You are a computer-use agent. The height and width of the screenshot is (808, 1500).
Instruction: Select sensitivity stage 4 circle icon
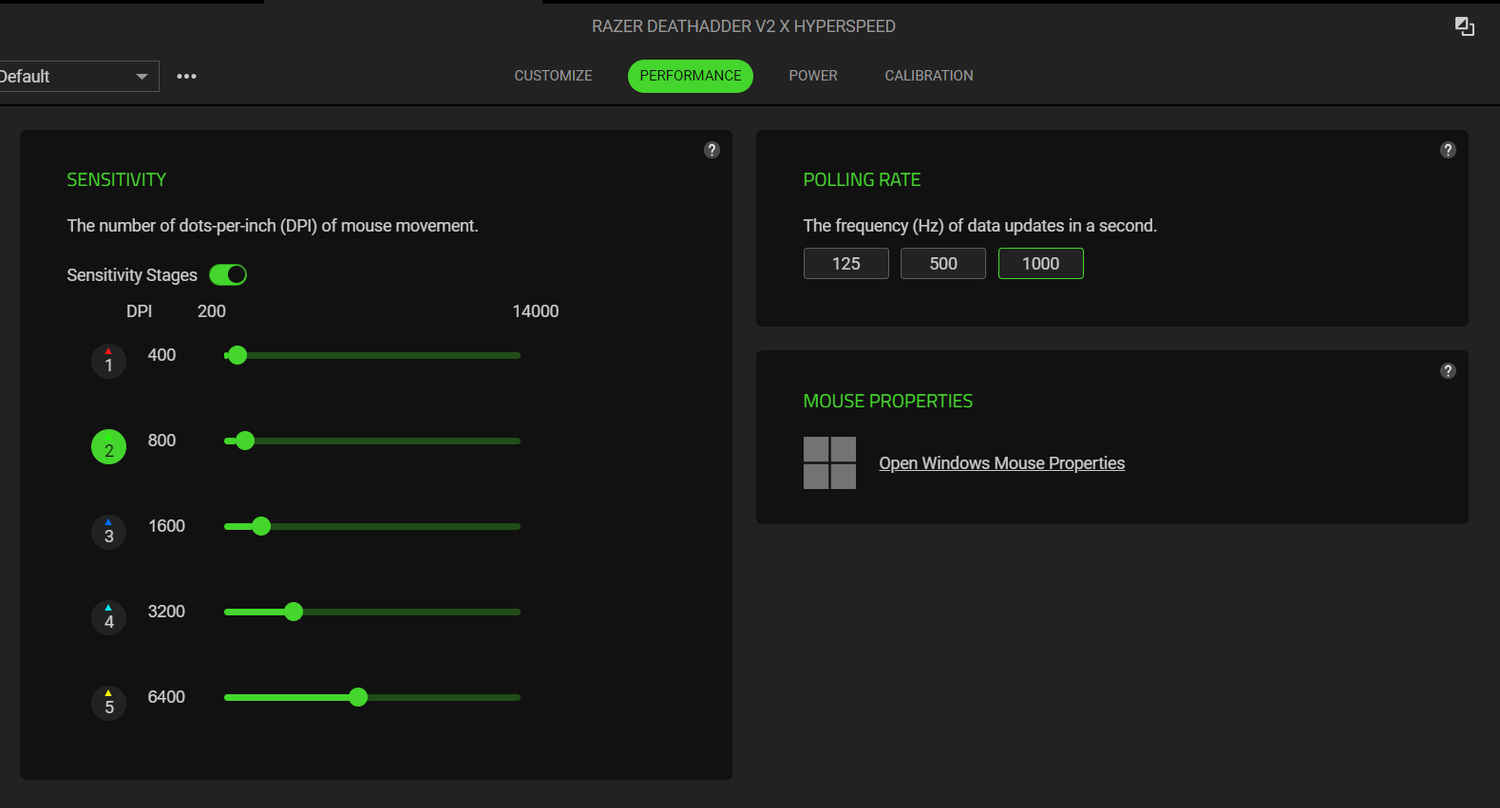tap(109, 617)
